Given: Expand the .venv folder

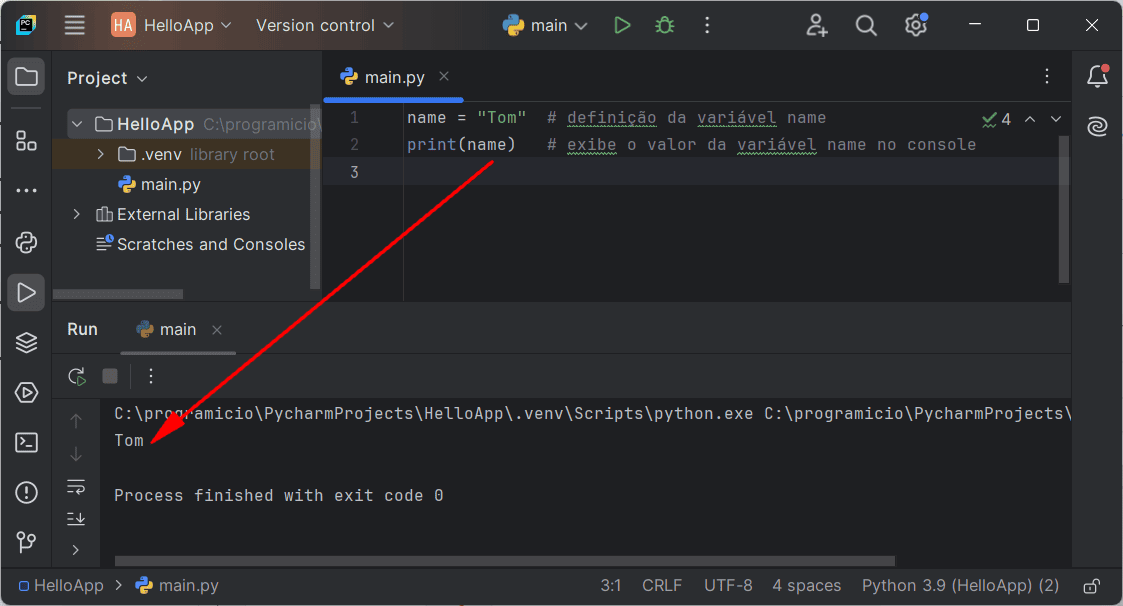Looking at the screenshot, I should point(100,154).
